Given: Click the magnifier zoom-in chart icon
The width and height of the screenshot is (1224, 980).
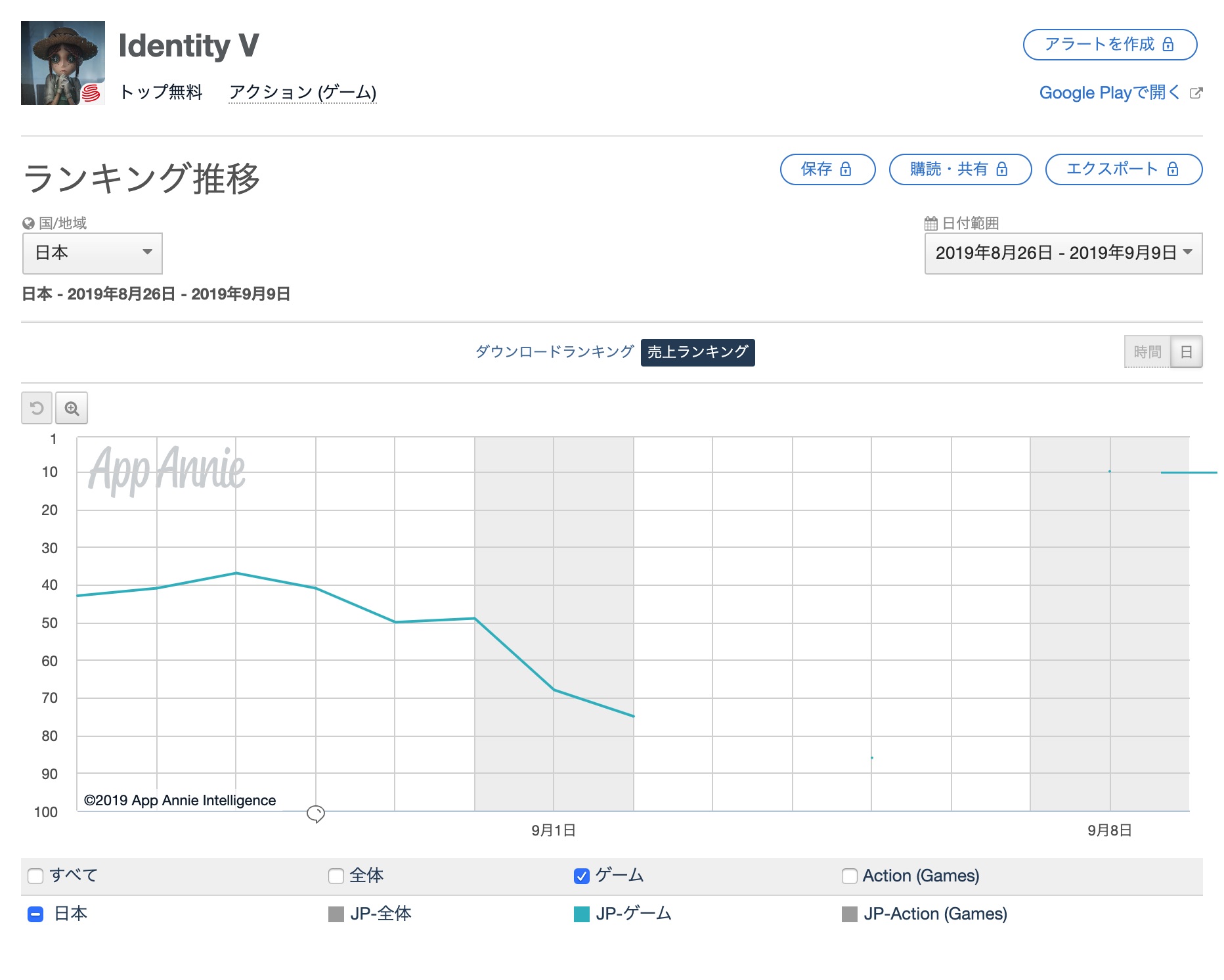Looking at the screenshot, I should pos(72,409).
